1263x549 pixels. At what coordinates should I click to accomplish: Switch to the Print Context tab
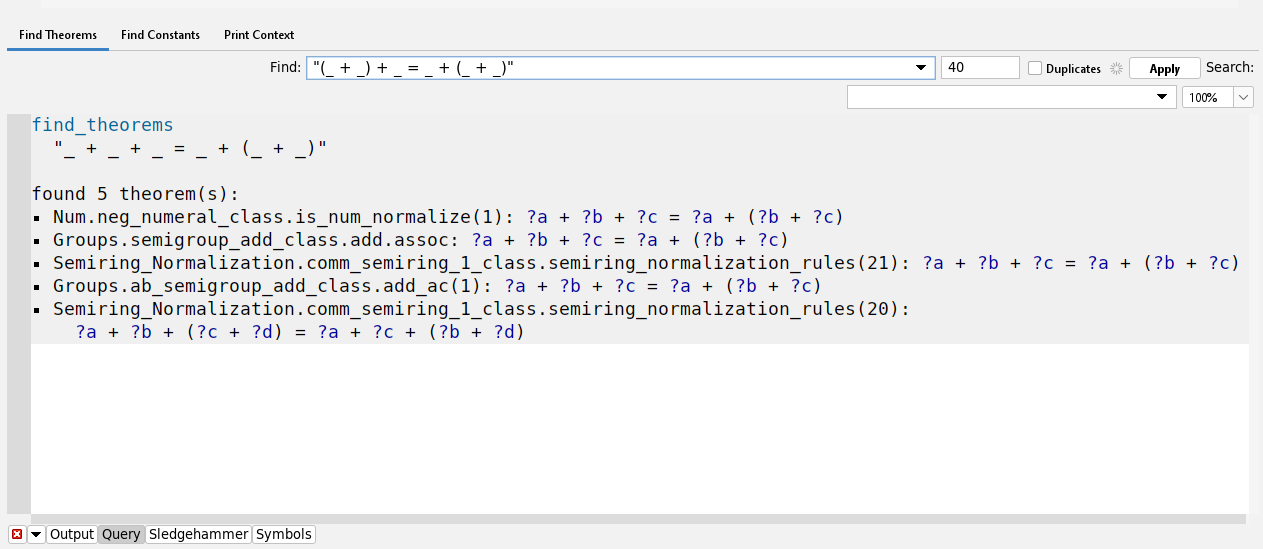pos(259,35)
